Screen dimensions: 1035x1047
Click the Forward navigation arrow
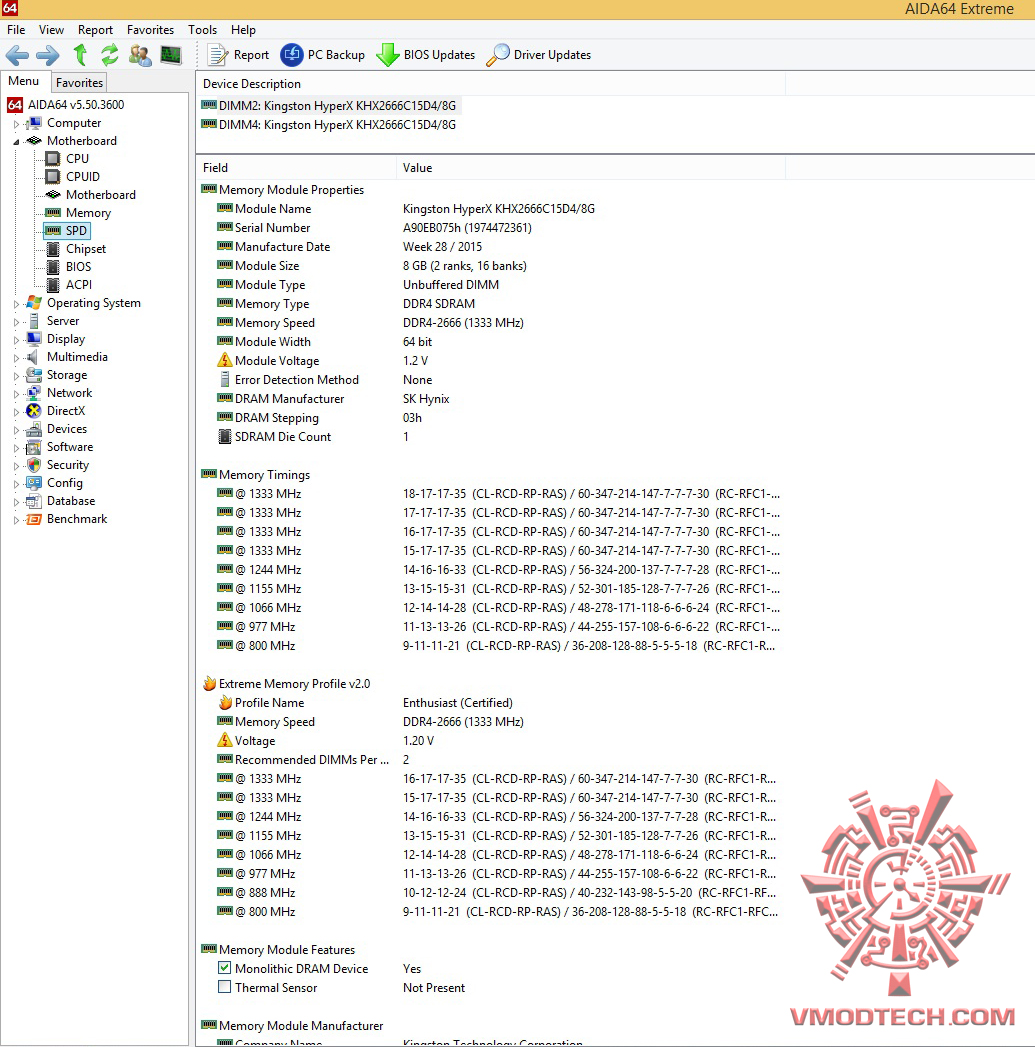pos(47,55)
